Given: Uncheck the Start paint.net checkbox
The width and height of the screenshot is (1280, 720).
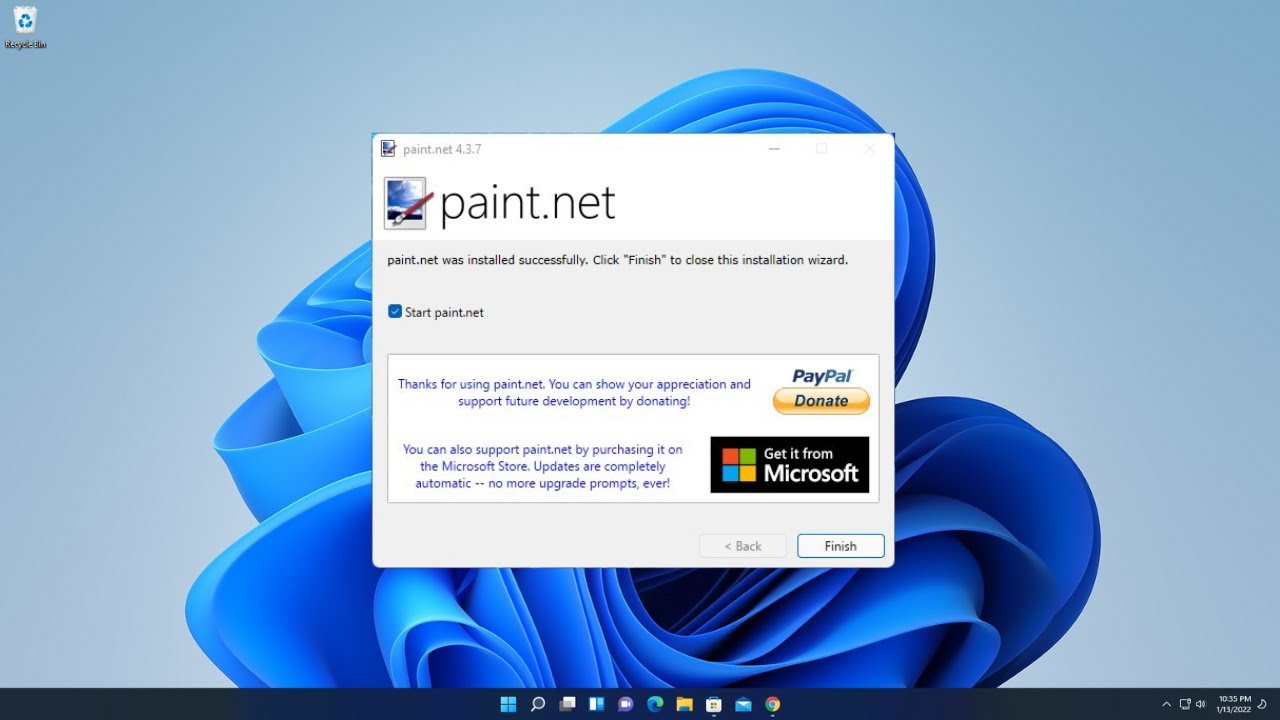Looking at the screenshot, I should (x=395, y=312).
